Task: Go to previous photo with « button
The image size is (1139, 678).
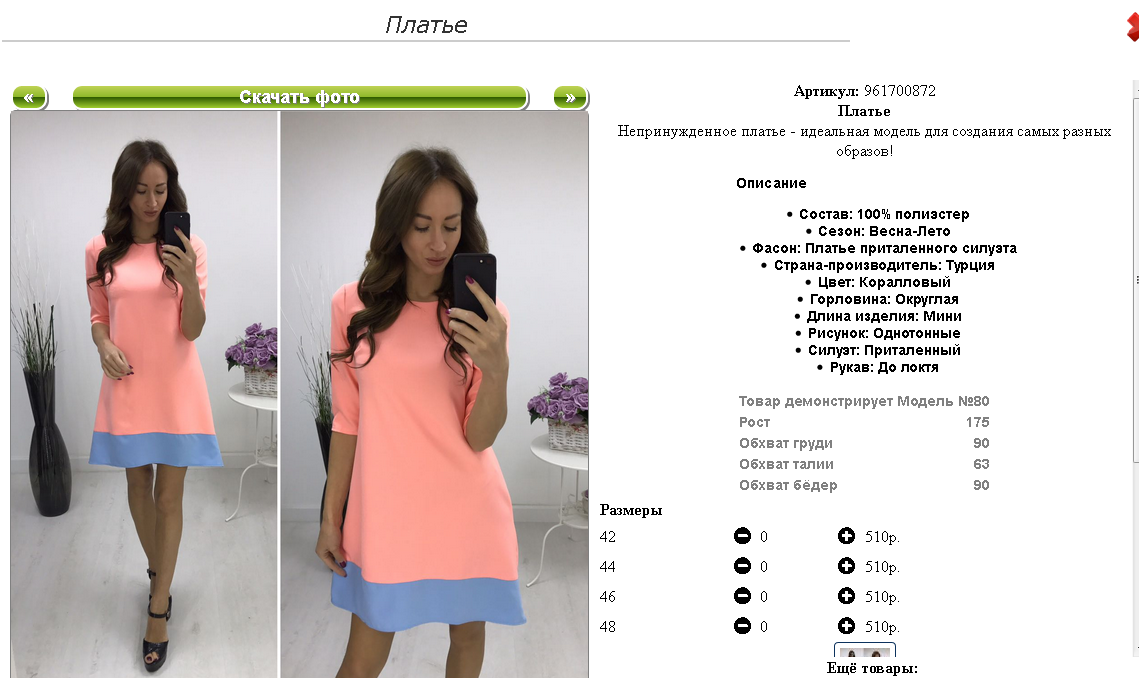Action: pos(29,97)
